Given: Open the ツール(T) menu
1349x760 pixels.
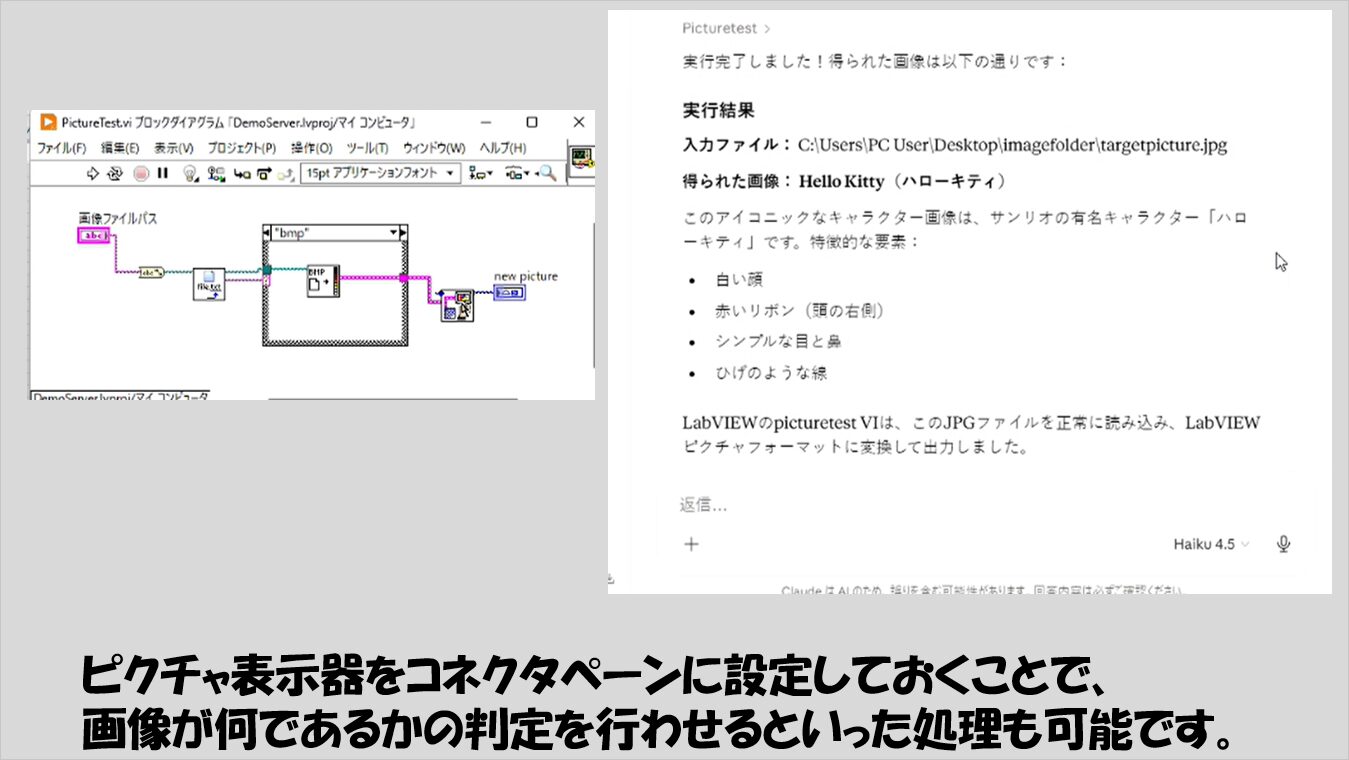Looking at the screenshot, I should coord(367,148).
